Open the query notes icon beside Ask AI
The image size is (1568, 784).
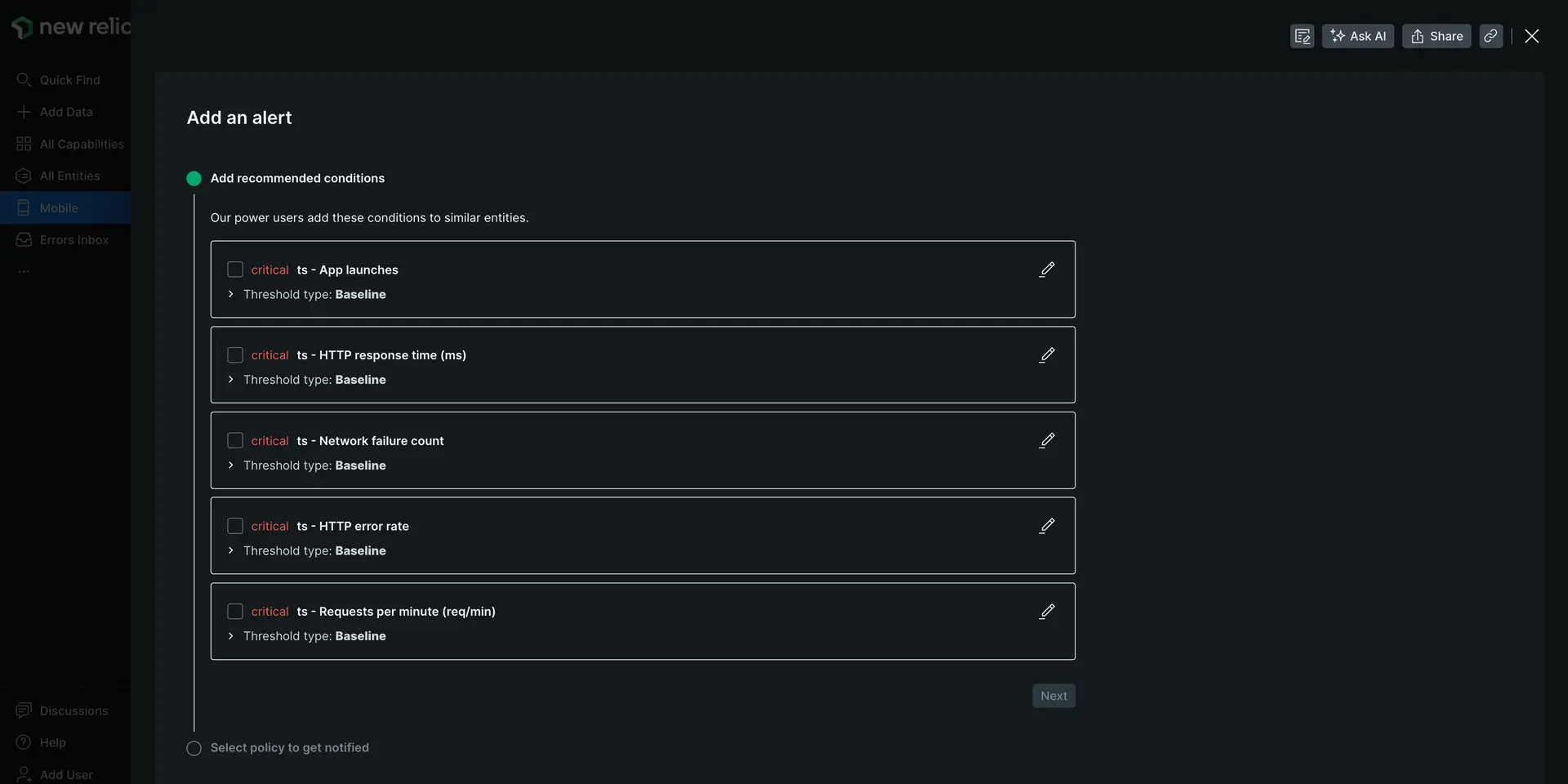(x=1302, y=36)
